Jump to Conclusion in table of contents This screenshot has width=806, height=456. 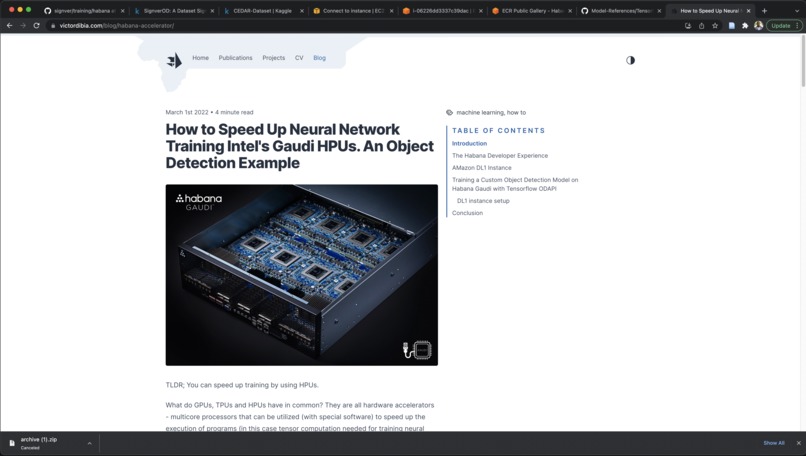(x=467, y=213)
